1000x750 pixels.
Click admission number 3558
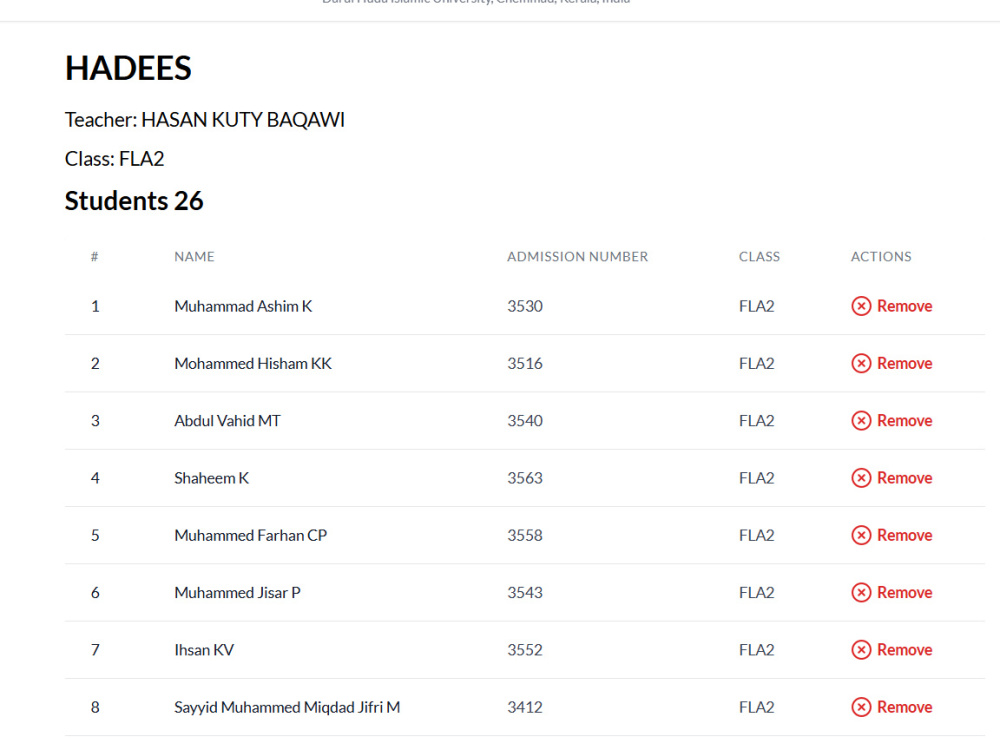(525, 535)
